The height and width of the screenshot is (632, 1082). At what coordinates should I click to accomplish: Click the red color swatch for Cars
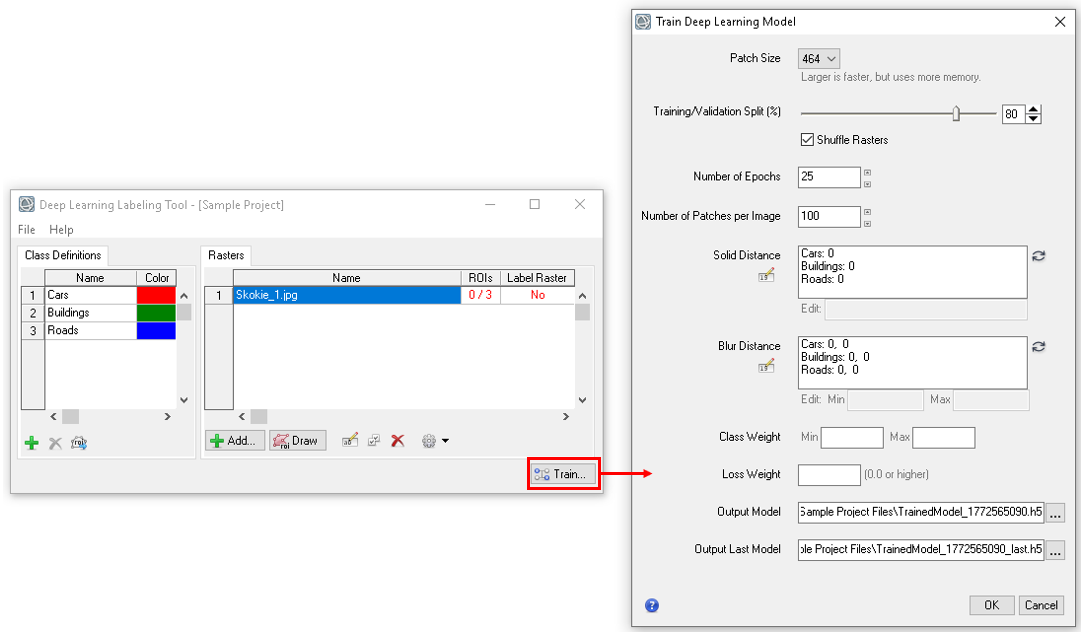(x=156, y=295)
